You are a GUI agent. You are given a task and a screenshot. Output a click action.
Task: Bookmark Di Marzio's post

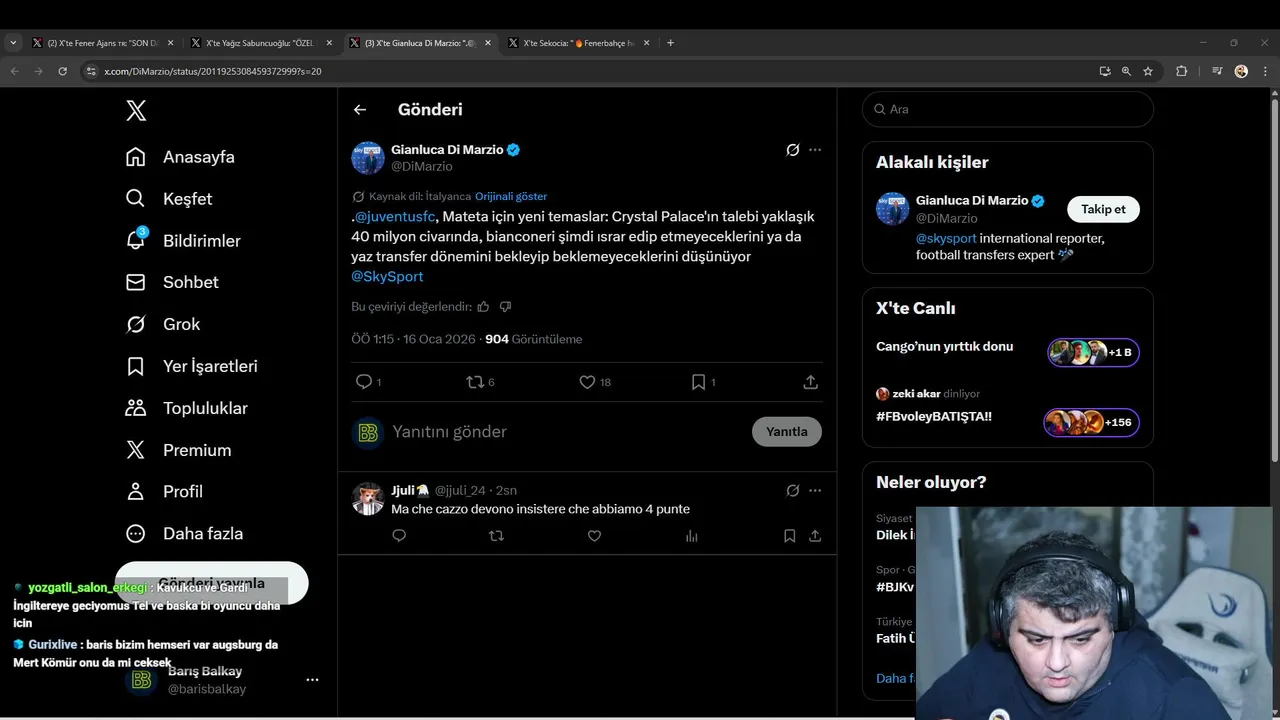[698, 382]
